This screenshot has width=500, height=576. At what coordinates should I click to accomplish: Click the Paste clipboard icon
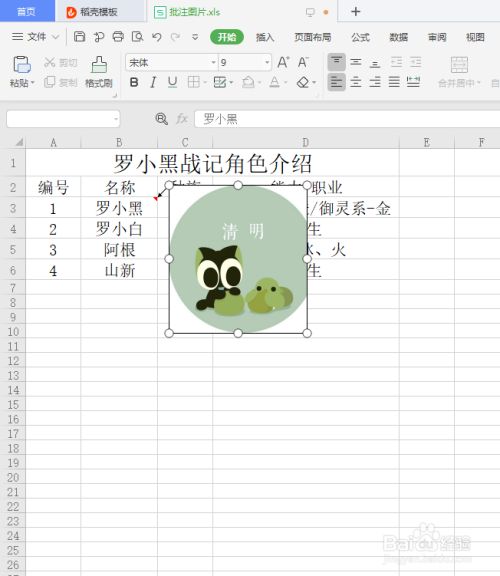22,65
